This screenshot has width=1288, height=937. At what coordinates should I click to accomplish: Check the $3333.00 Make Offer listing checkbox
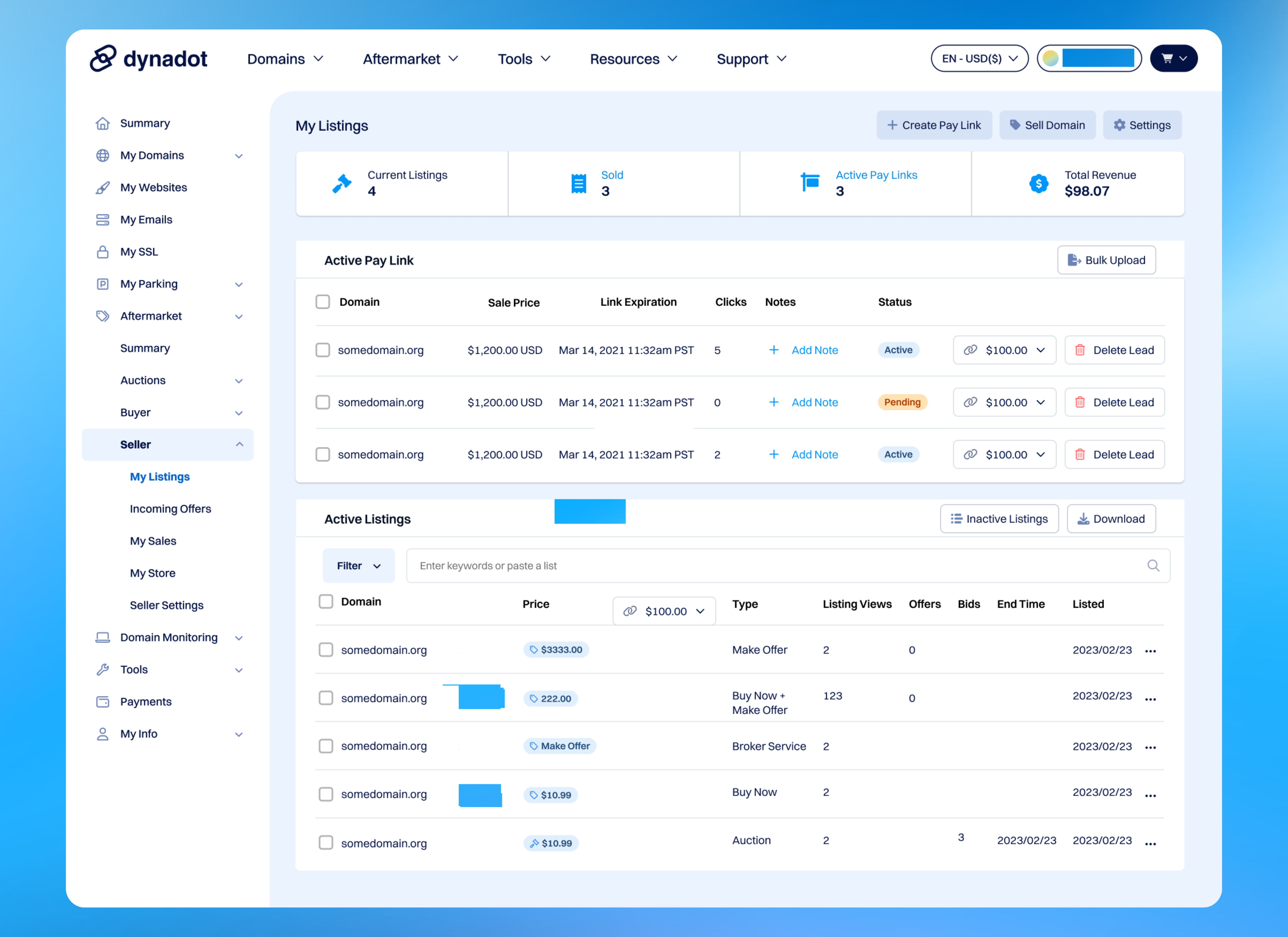[x=326, y=649]
